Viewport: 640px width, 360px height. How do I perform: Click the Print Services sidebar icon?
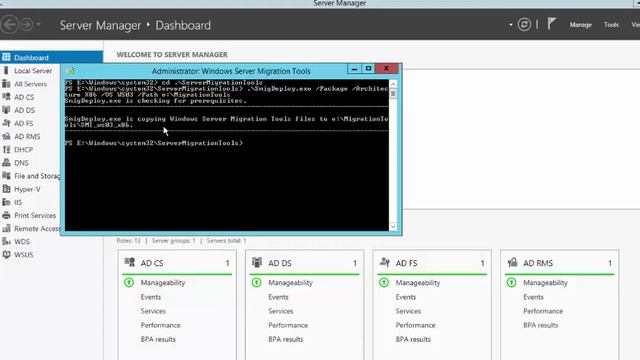click(x=6, y=215)
